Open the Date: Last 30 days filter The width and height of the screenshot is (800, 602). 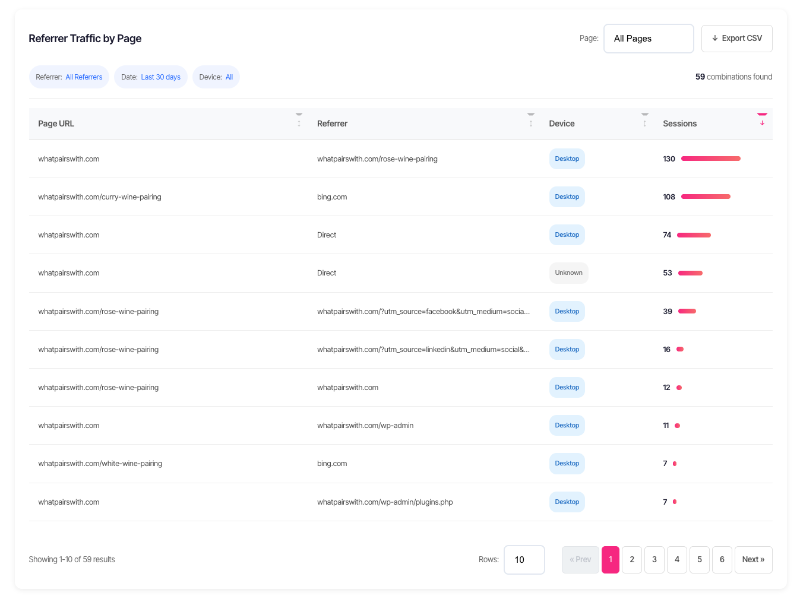point(151,77)
